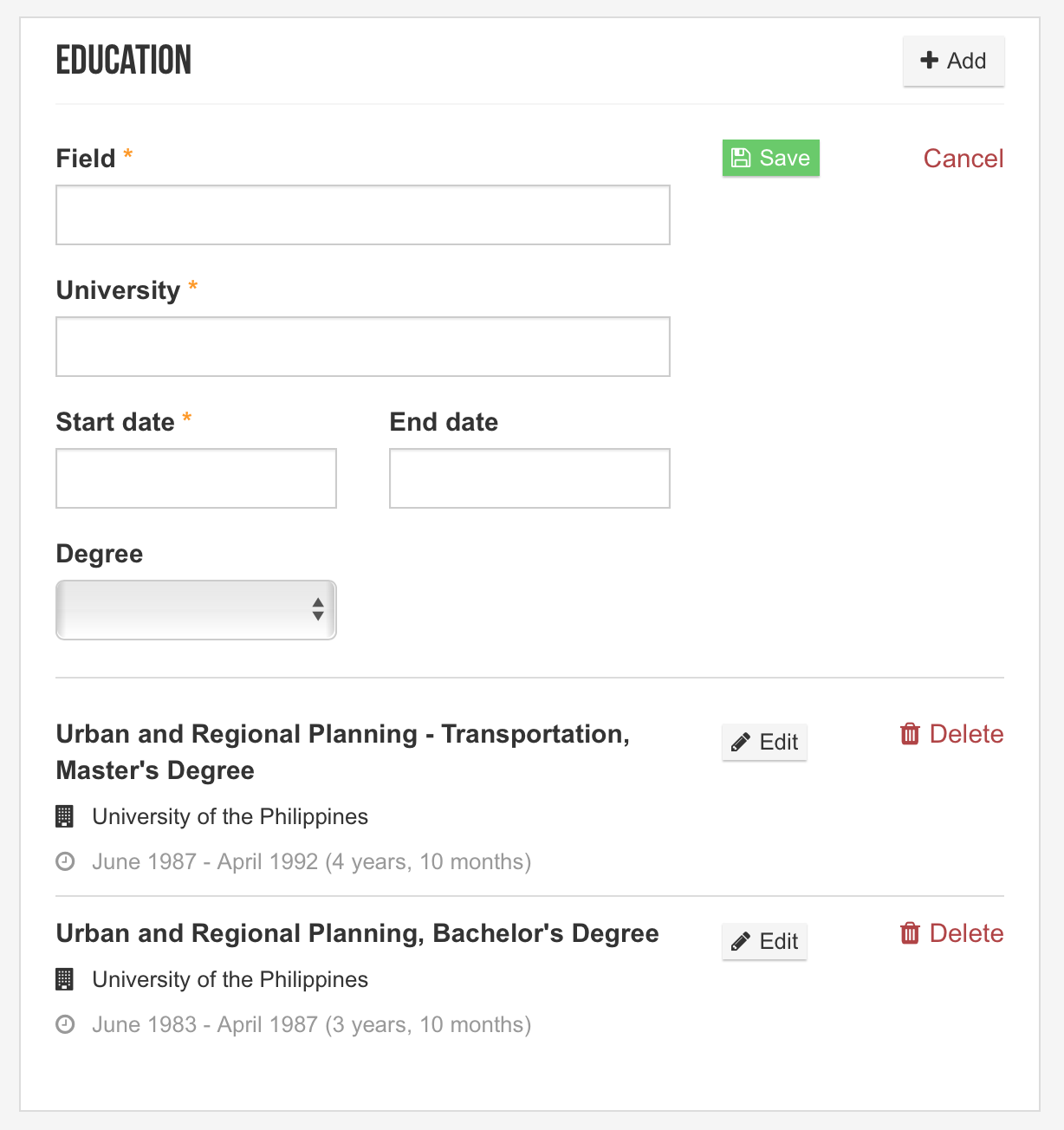Click the plus icon on Add button
Viewport: 1064px width, 1130px height.
[x=930, y=60]
